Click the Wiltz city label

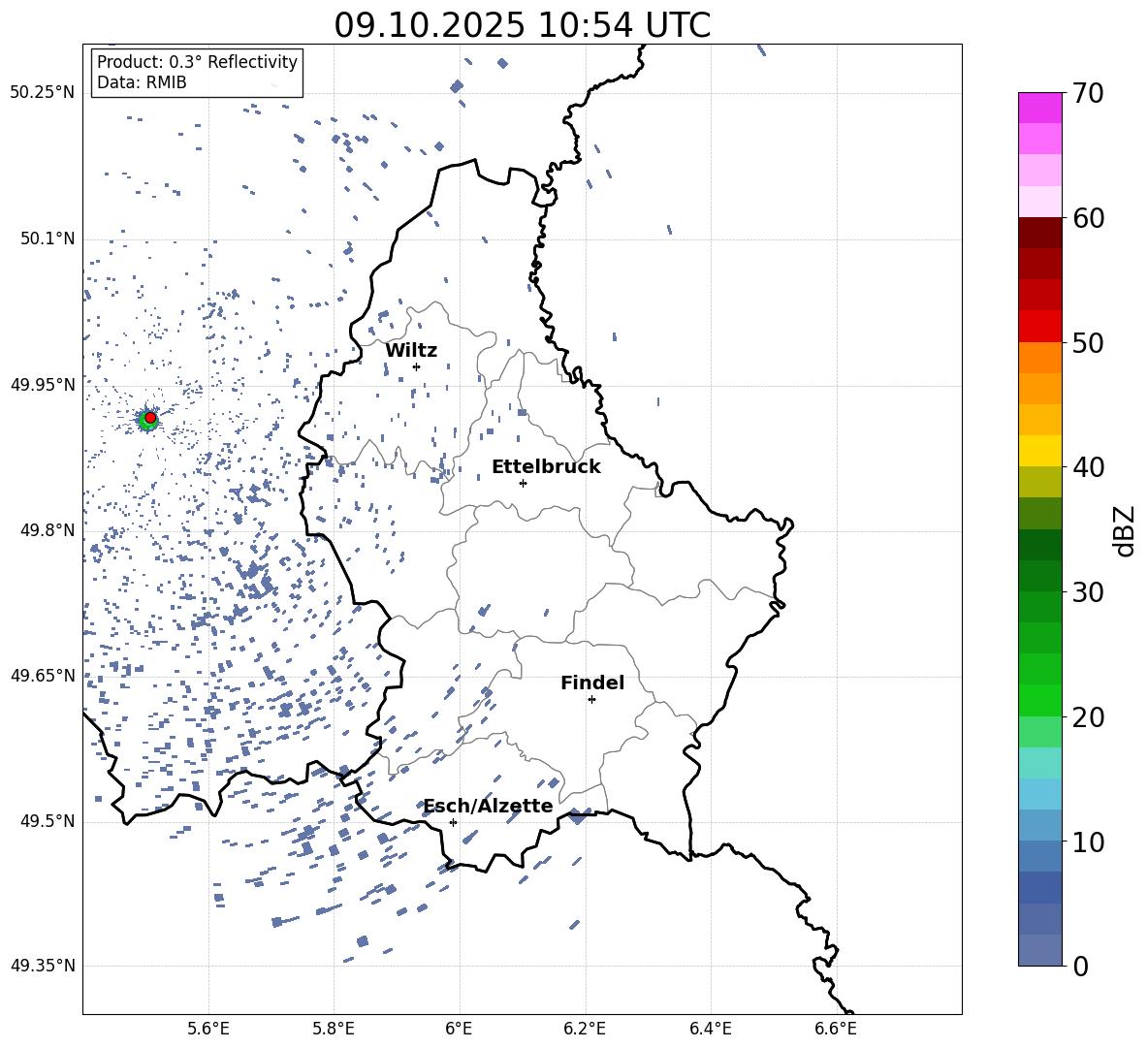tap(411, 351)
